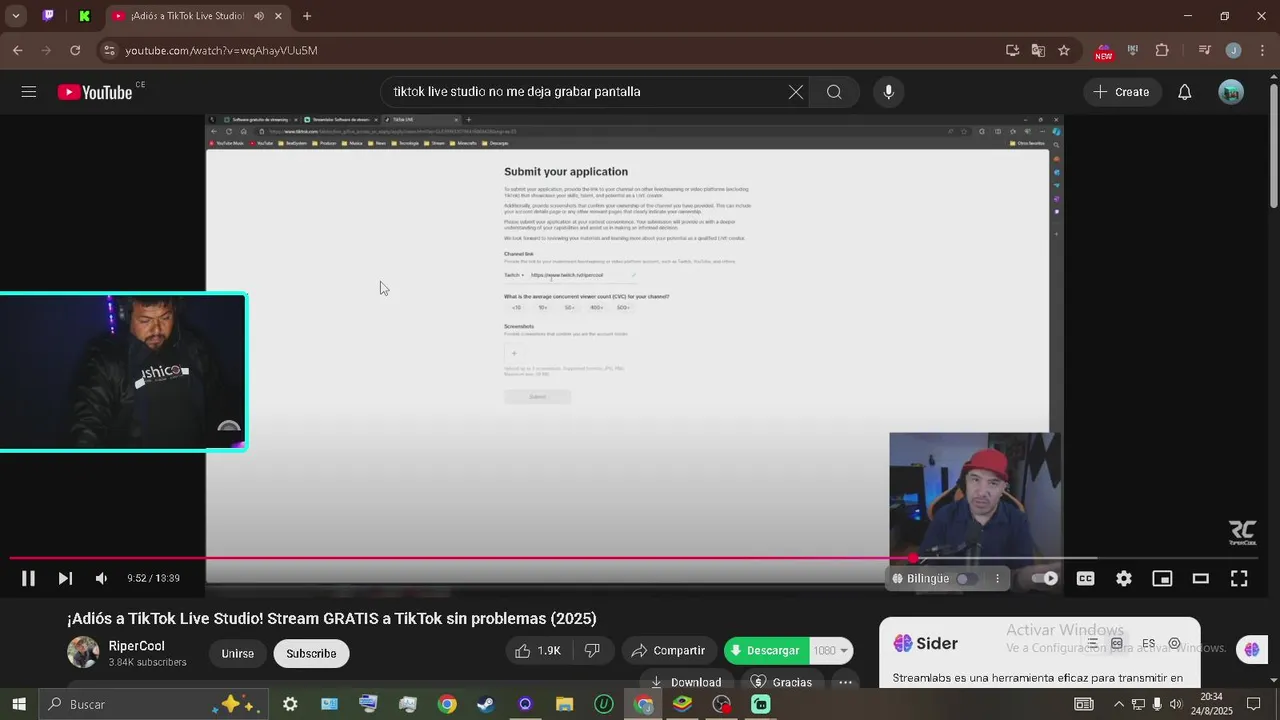The image size is (1280, 720).
Task: Open the Chrome profile avatar
Action: (1234, 50)
